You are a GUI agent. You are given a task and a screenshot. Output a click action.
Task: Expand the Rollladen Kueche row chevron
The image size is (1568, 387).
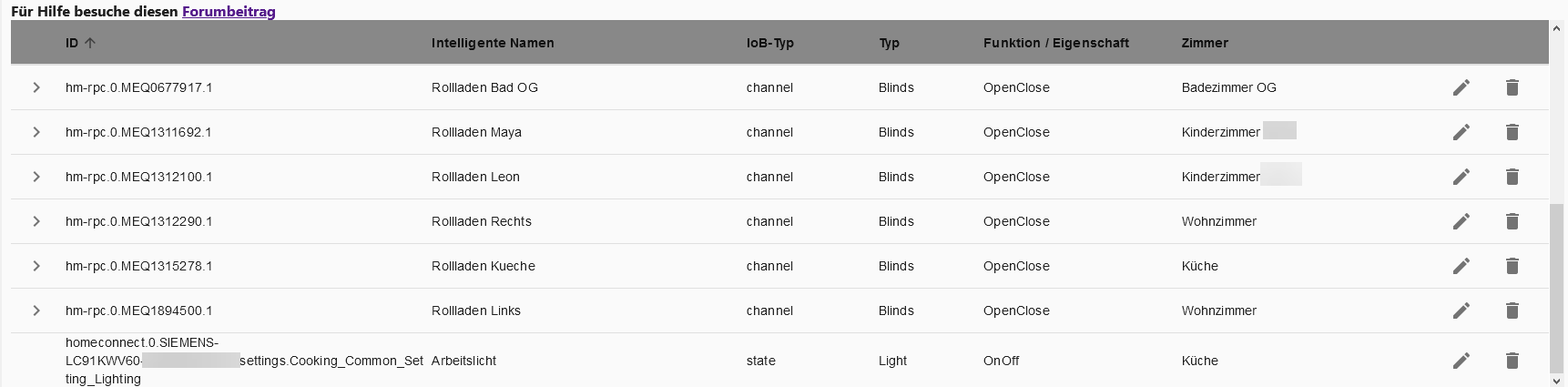[36, 266]
